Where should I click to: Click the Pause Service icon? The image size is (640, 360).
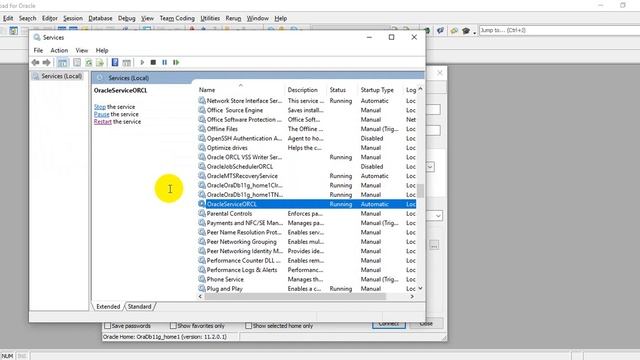coord(164,62)
